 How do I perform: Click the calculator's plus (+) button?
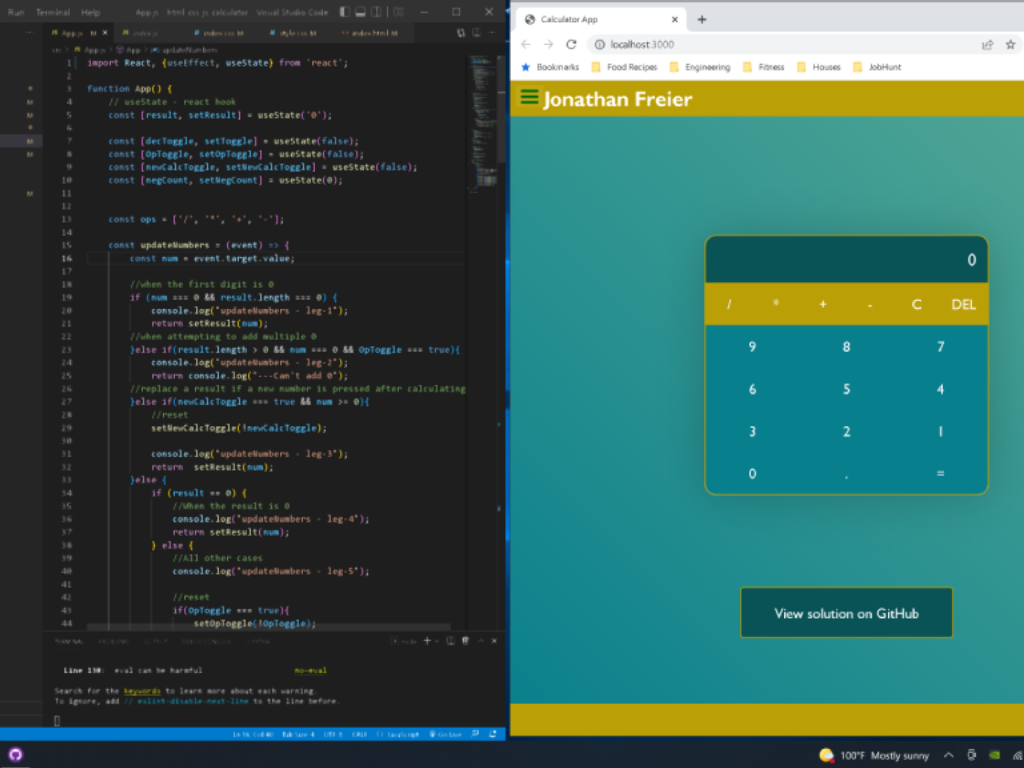[x=823, y=304]
